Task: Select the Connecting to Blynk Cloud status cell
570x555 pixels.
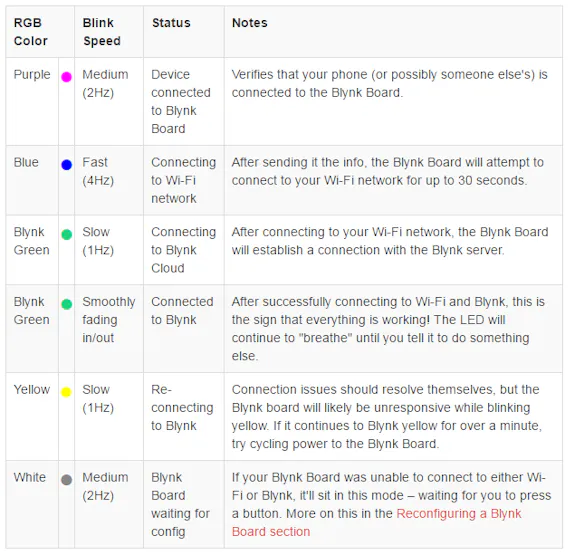Action: tap(184, 250)
